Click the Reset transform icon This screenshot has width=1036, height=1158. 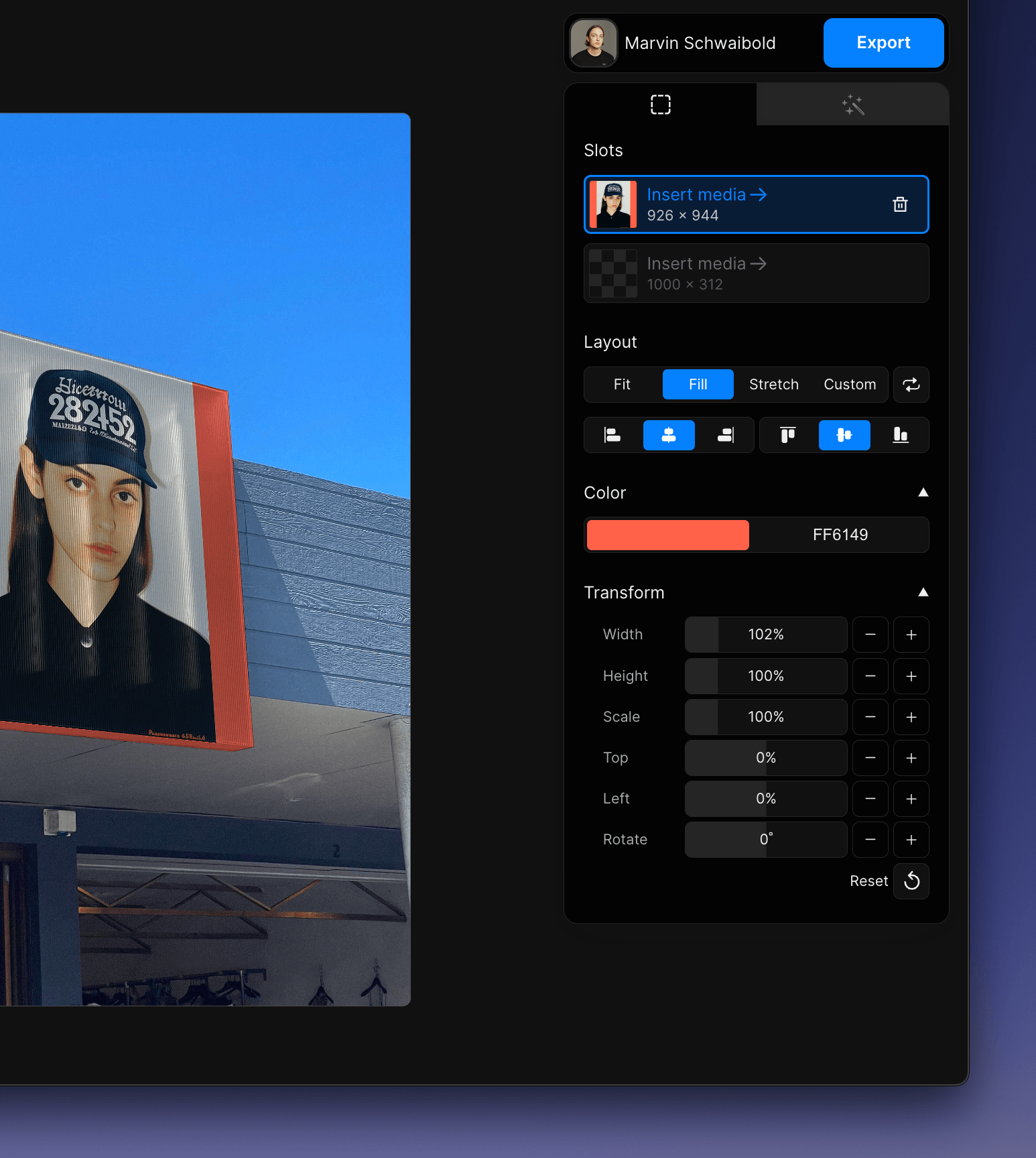(x=911, y=881)
